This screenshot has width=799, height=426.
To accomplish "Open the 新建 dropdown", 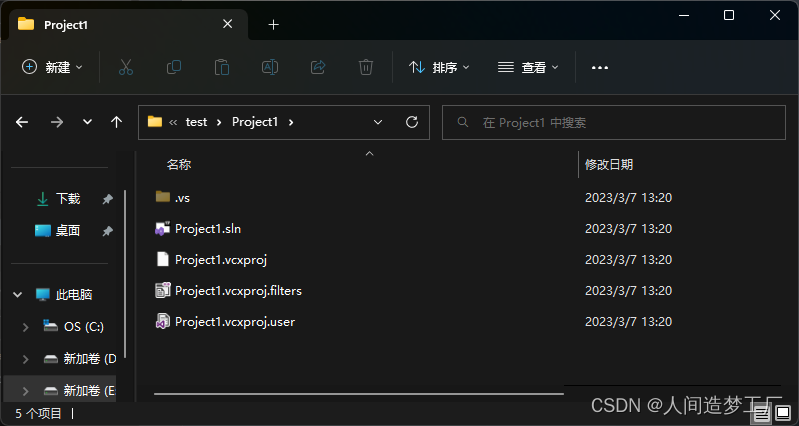I will (52, 67).
